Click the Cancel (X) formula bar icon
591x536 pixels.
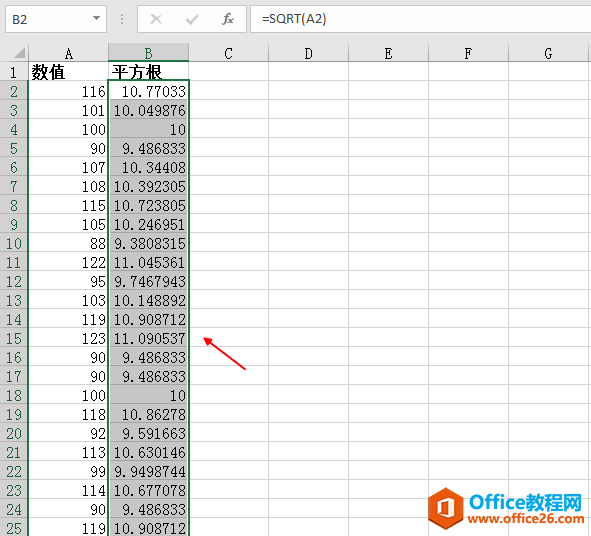click(x=156, y=19)
